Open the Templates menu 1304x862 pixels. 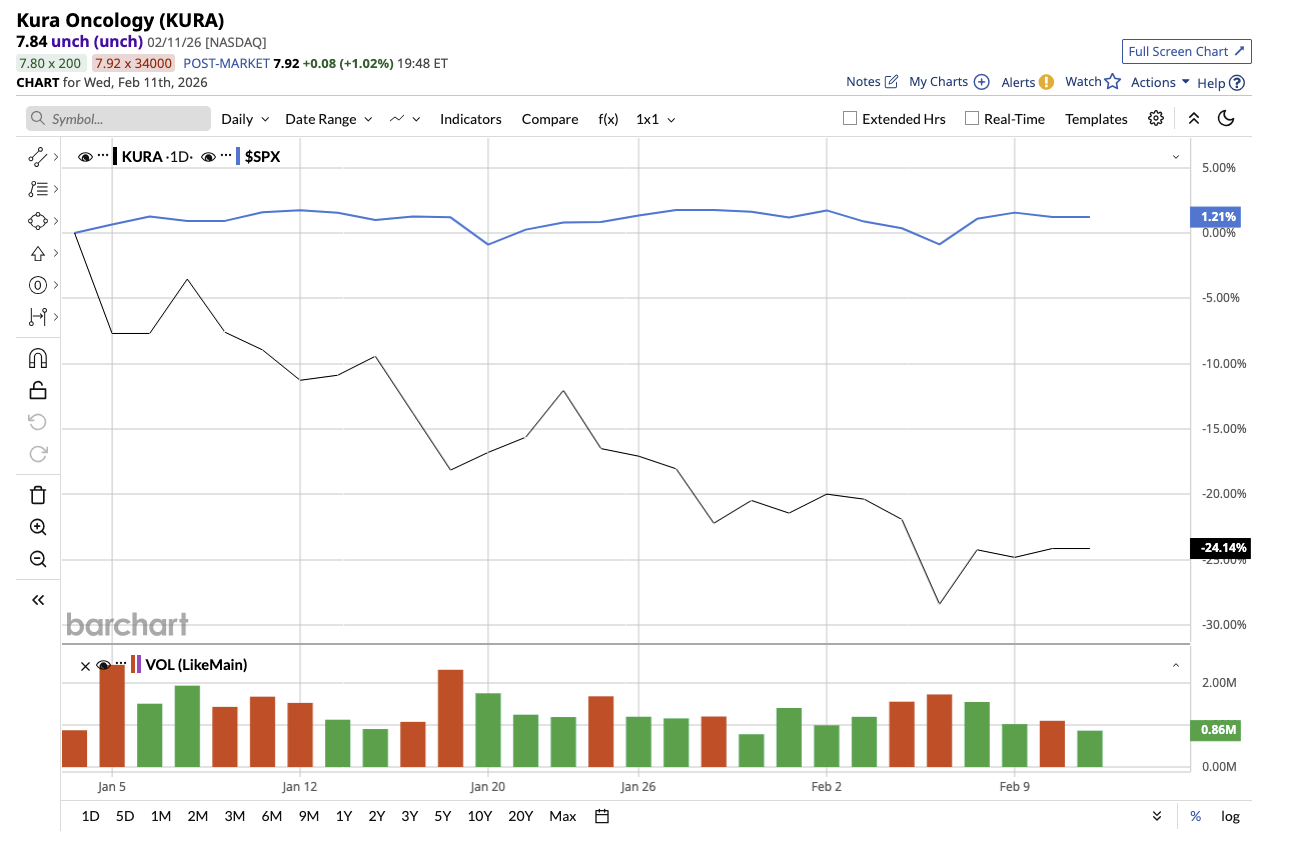(x=1096, y=119)
